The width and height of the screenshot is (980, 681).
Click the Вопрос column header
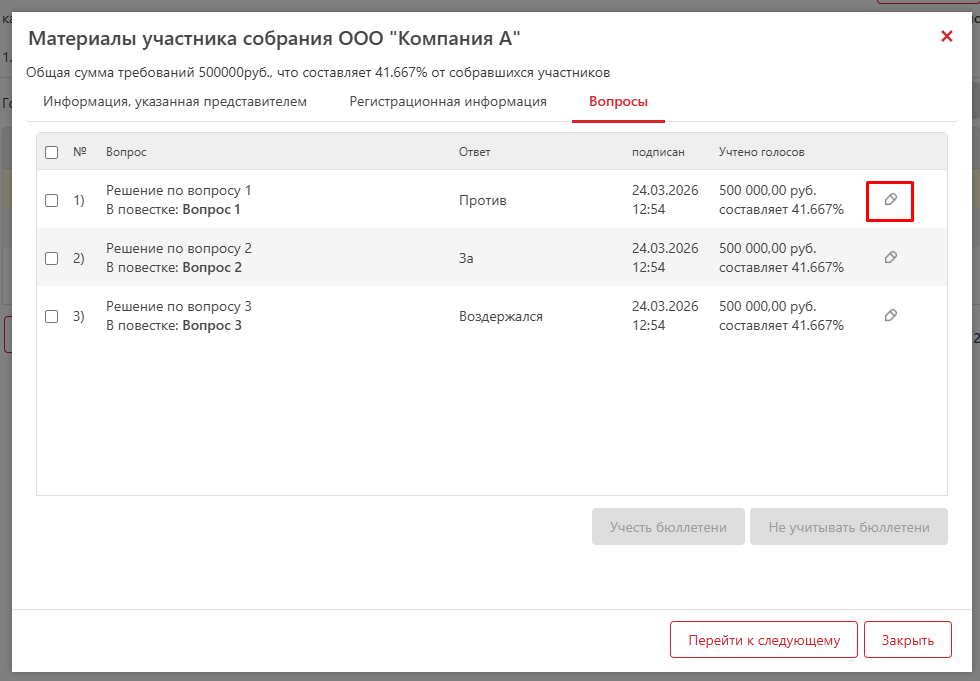126,152
